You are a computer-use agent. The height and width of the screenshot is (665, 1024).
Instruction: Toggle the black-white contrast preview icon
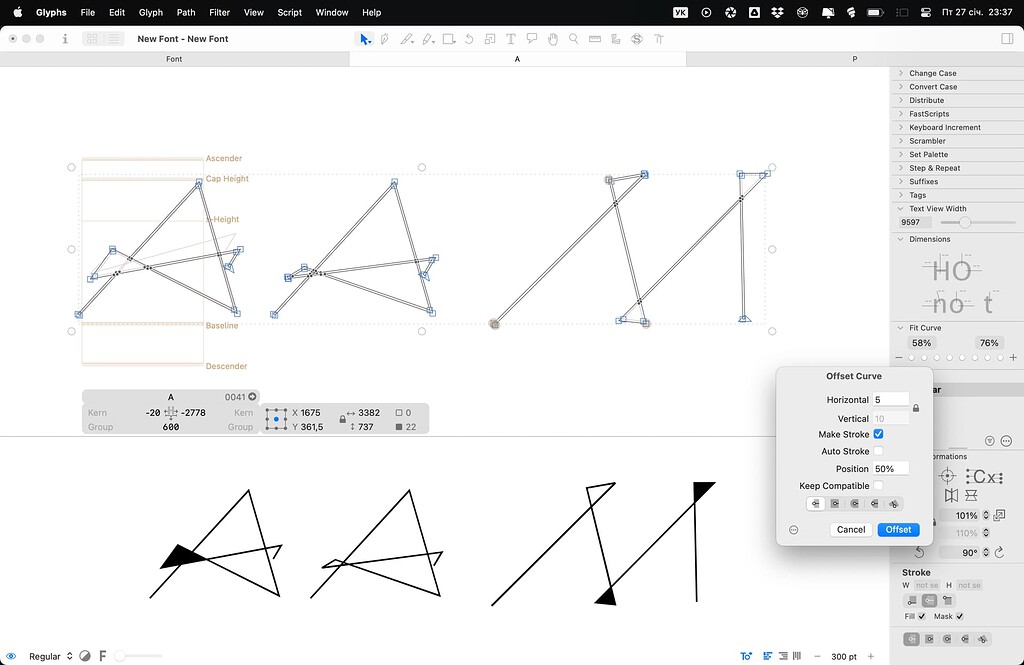pyautogui.click(x=85, y=656)
